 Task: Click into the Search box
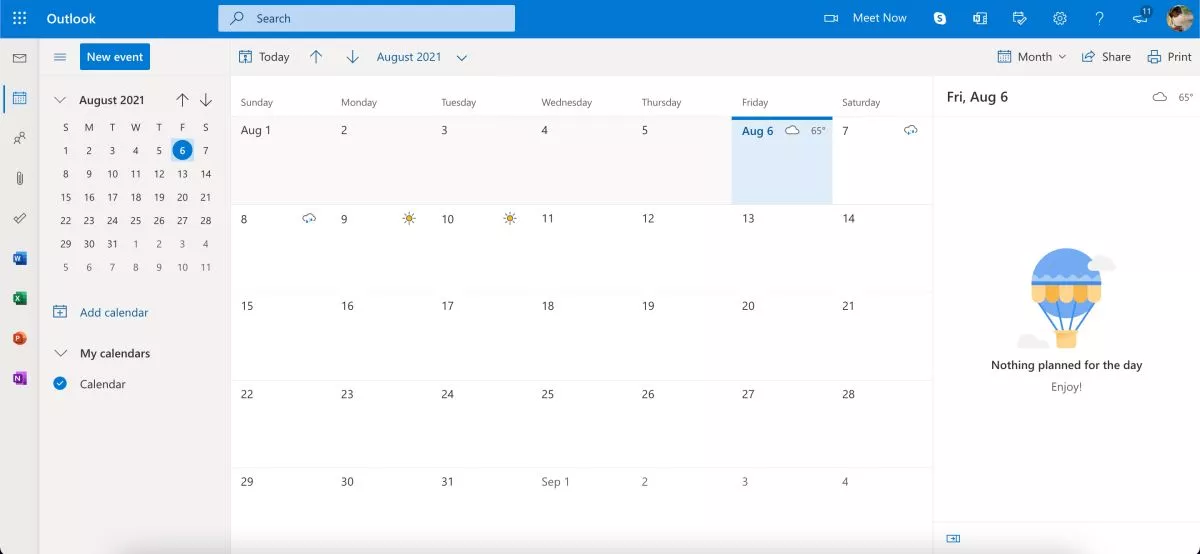366,18
